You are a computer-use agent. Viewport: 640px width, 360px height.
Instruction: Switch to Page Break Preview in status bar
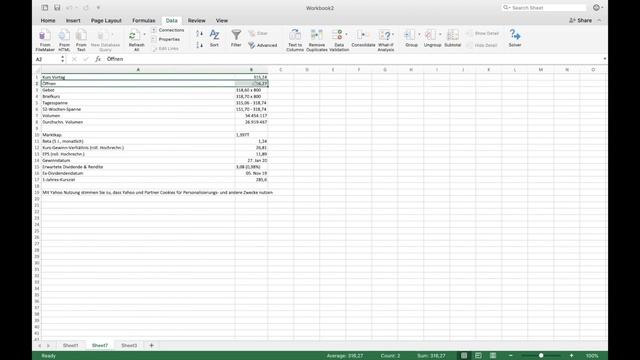point(493,356)
